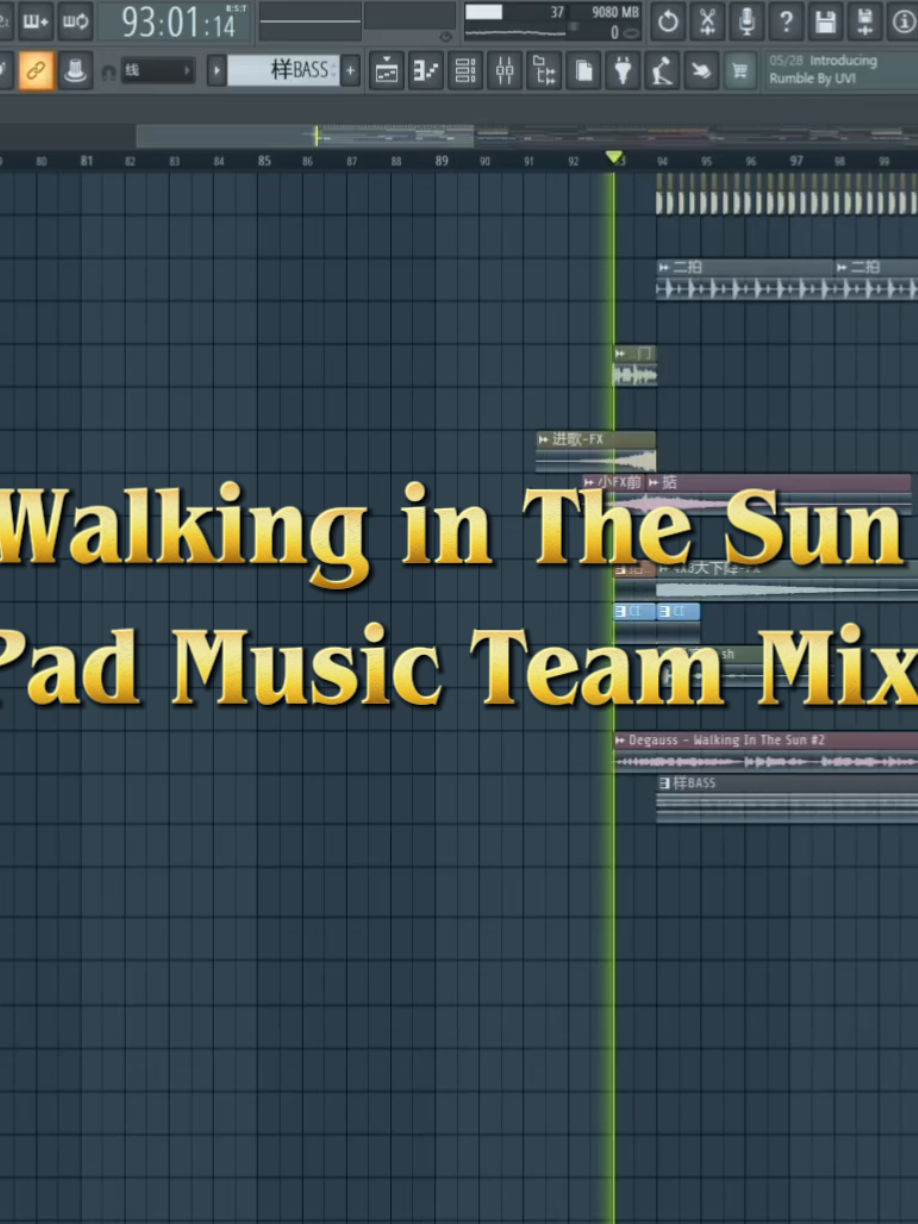Click the green playhead marker on the ruler

point(614,158)
